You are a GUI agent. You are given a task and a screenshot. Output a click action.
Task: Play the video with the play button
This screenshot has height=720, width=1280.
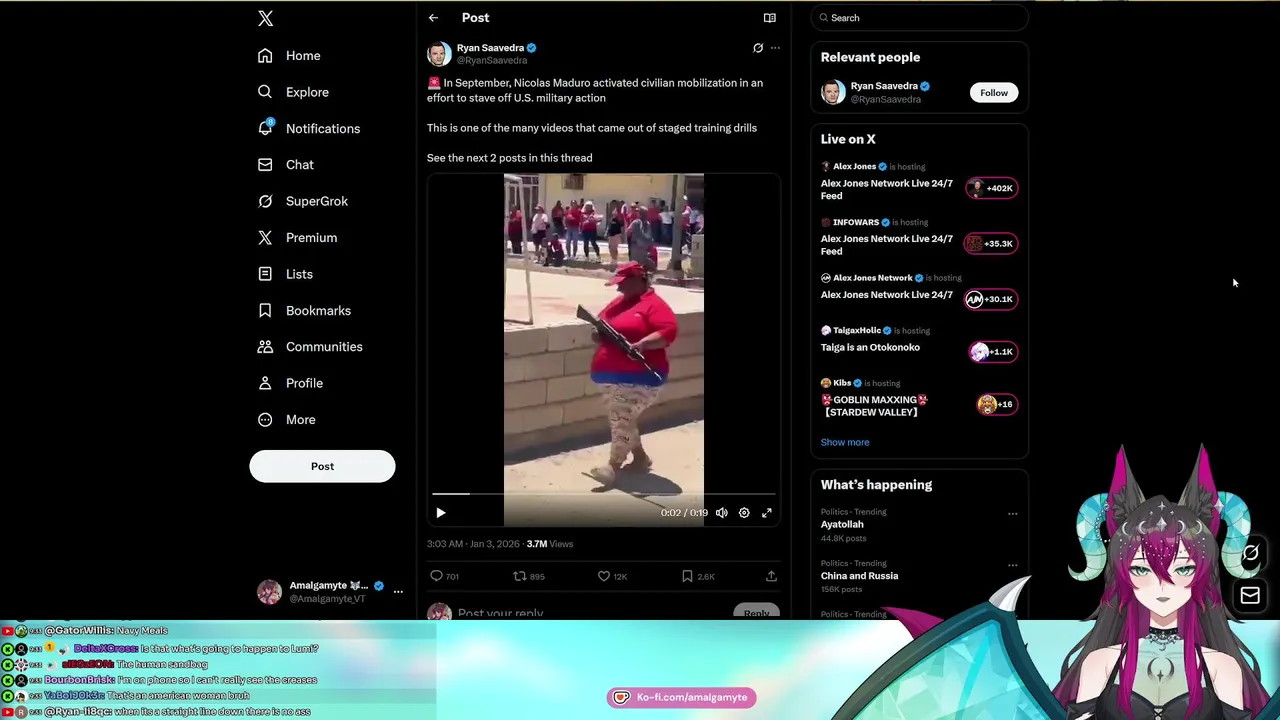[440, 513]
